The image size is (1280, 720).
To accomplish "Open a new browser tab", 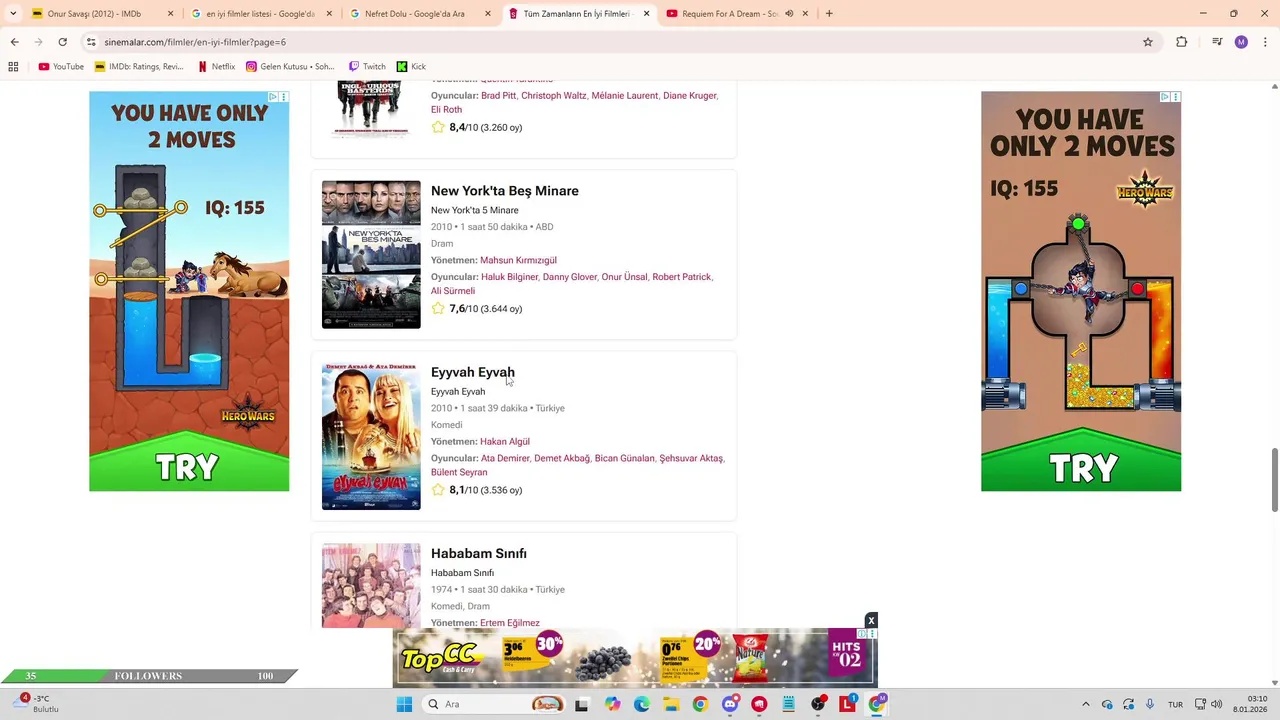I will pos(829,14).
